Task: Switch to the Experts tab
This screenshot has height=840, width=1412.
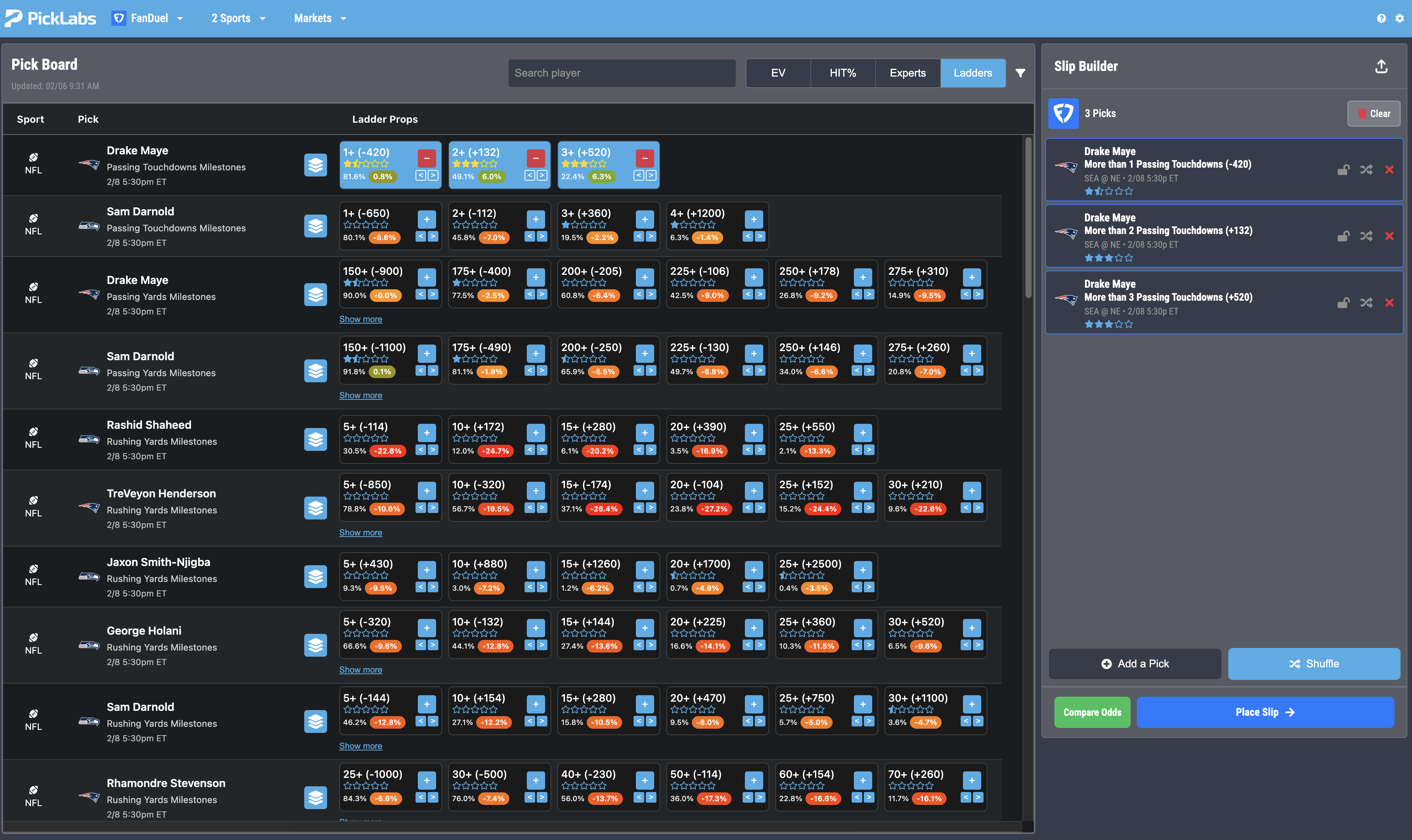Action: coord(907,73)
